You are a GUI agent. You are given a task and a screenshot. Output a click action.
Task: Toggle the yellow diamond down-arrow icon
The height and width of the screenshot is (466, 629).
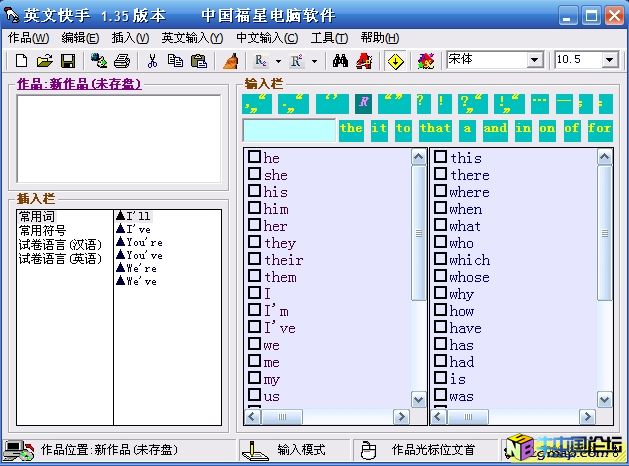tap(395, 61)
